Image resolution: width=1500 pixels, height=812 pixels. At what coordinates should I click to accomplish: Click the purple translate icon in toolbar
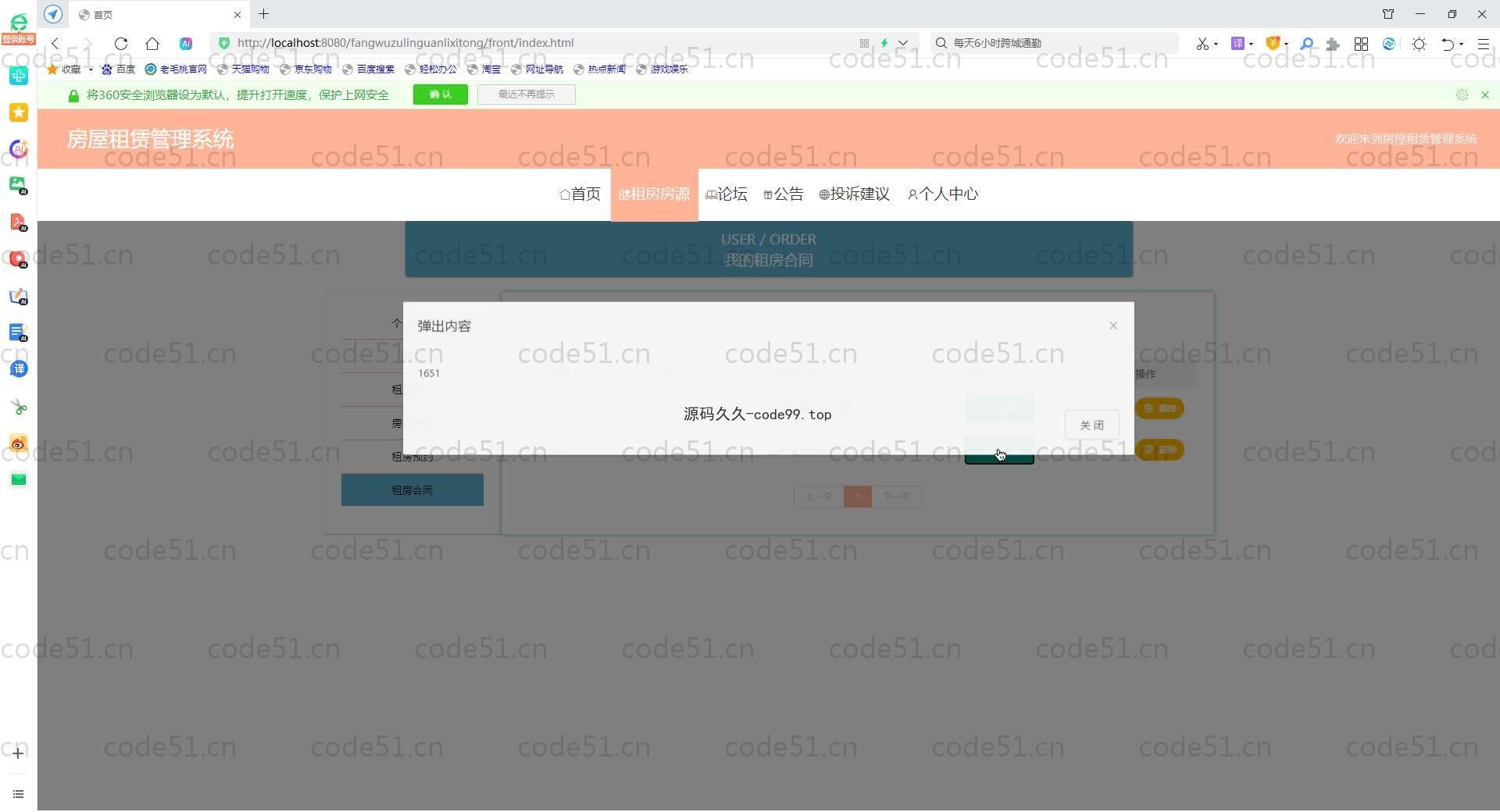click(x=1237, y=44)
